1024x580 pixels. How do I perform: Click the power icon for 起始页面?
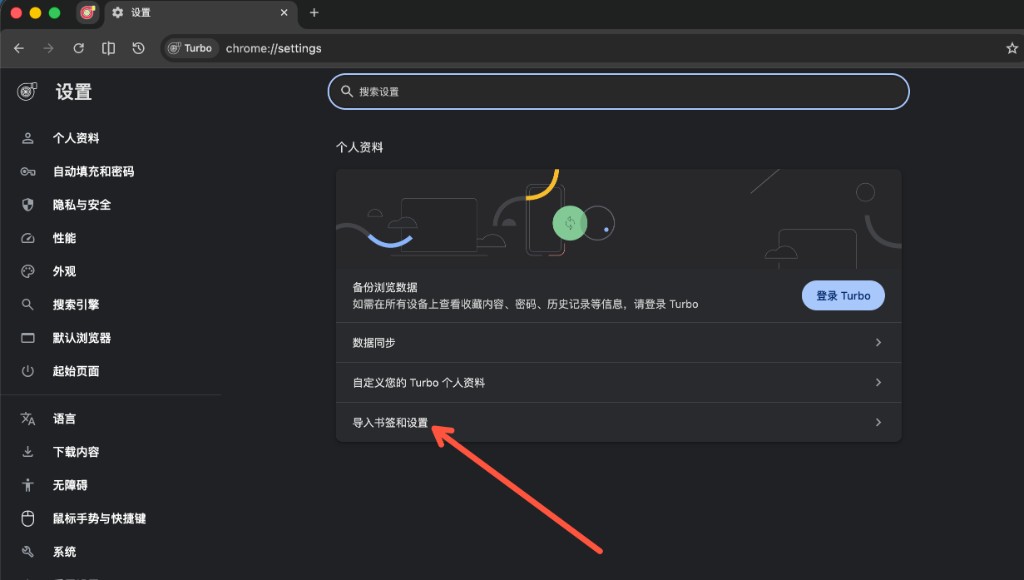[x=27, y=371]
